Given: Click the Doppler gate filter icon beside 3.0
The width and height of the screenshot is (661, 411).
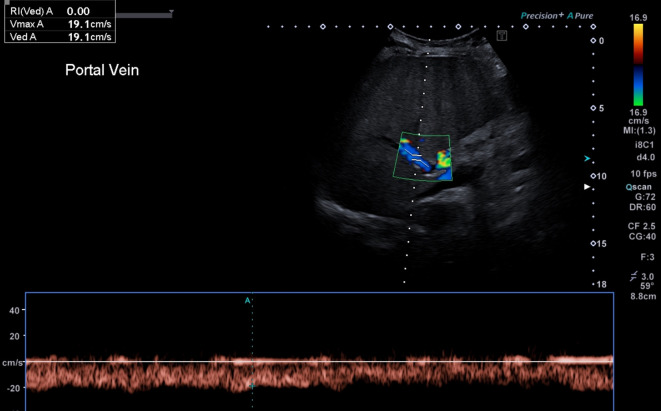Looking at the screenshot, I should tap(634, 276).
